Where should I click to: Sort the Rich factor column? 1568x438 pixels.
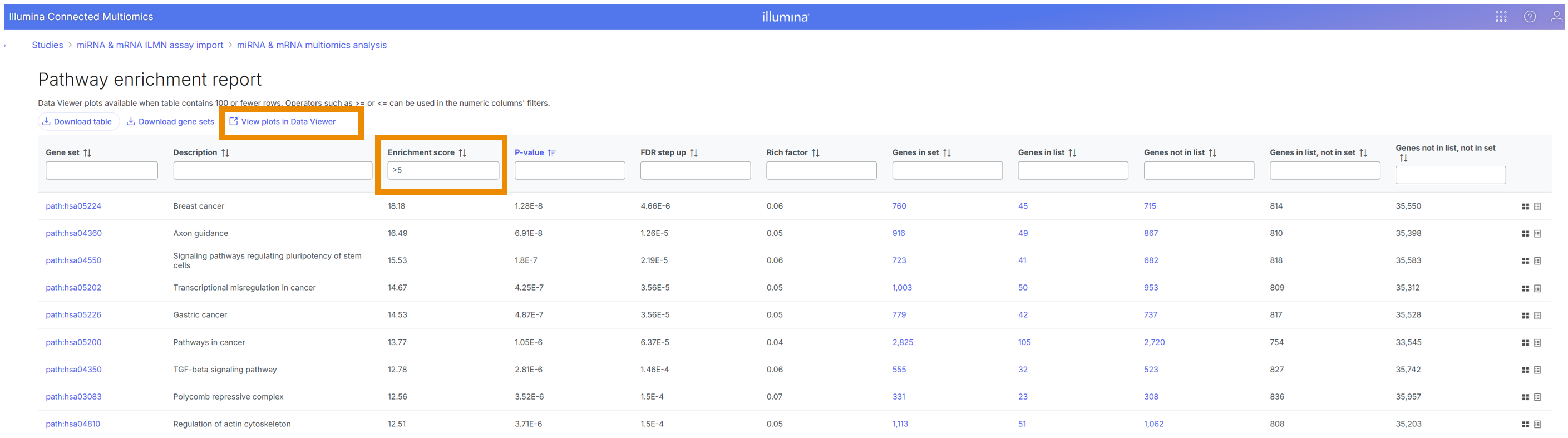tap(816, 153)
